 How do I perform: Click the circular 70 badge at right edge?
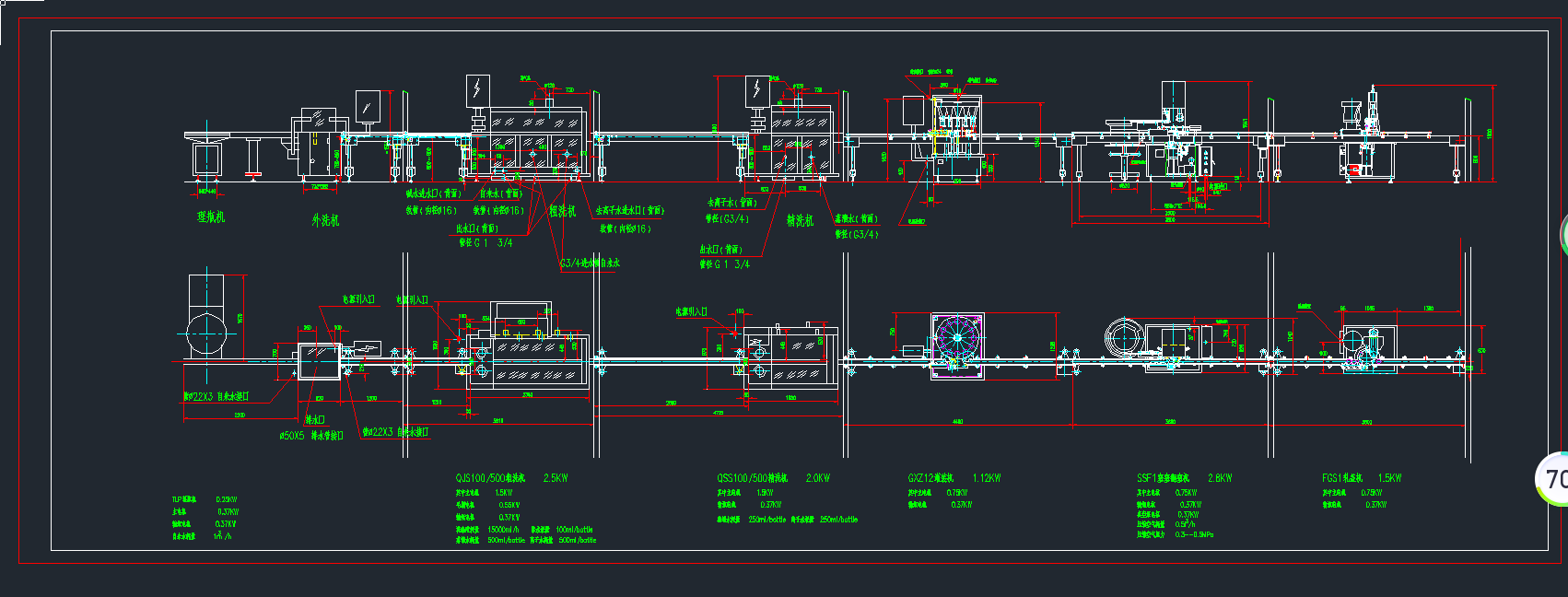tap(1553, 479)
